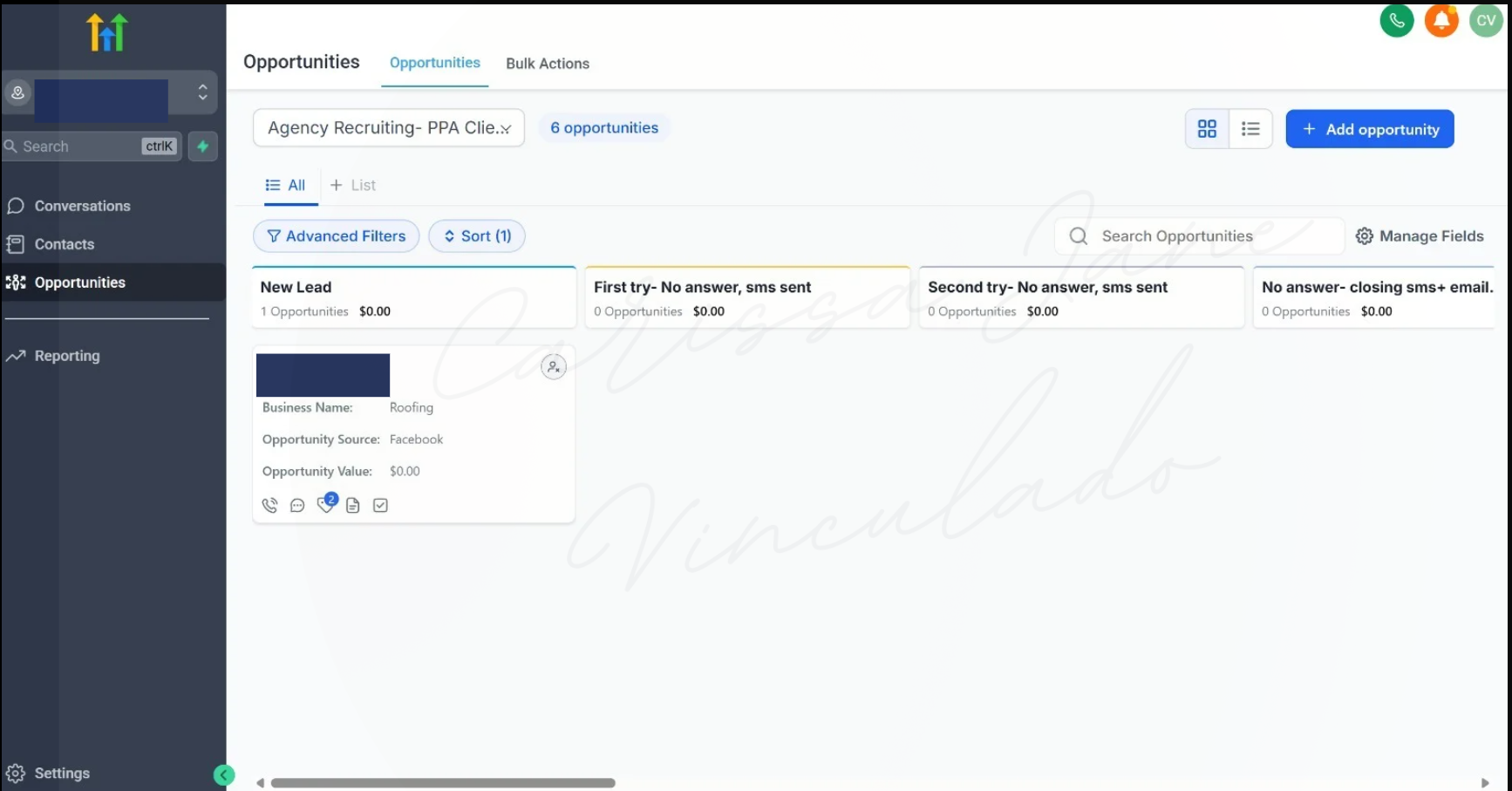Click the New Lead stage header
Viewport: 1512px width, 791px height.
(x=414, y=297)
